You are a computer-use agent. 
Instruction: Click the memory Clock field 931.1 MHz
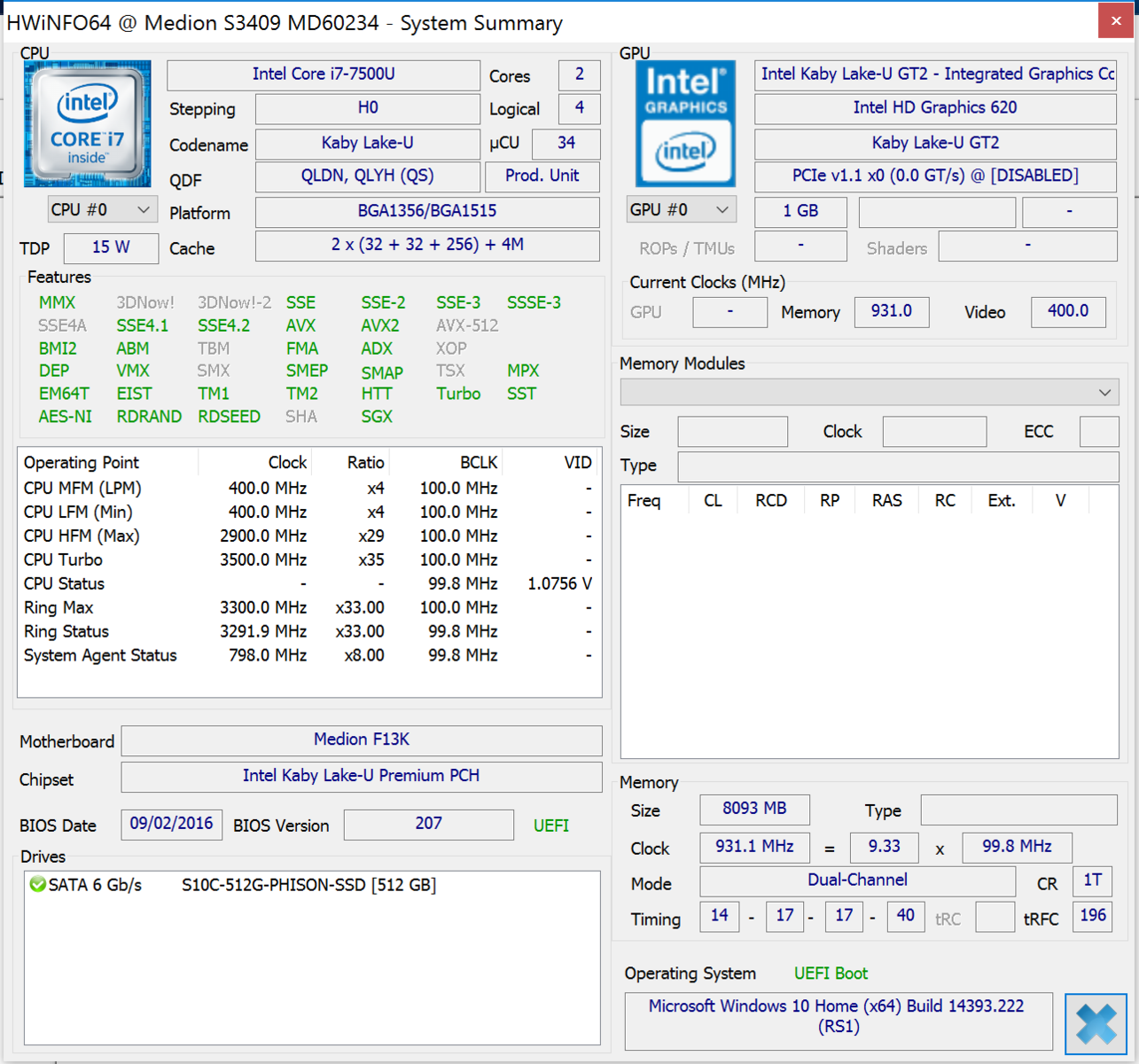click(754, 848)
